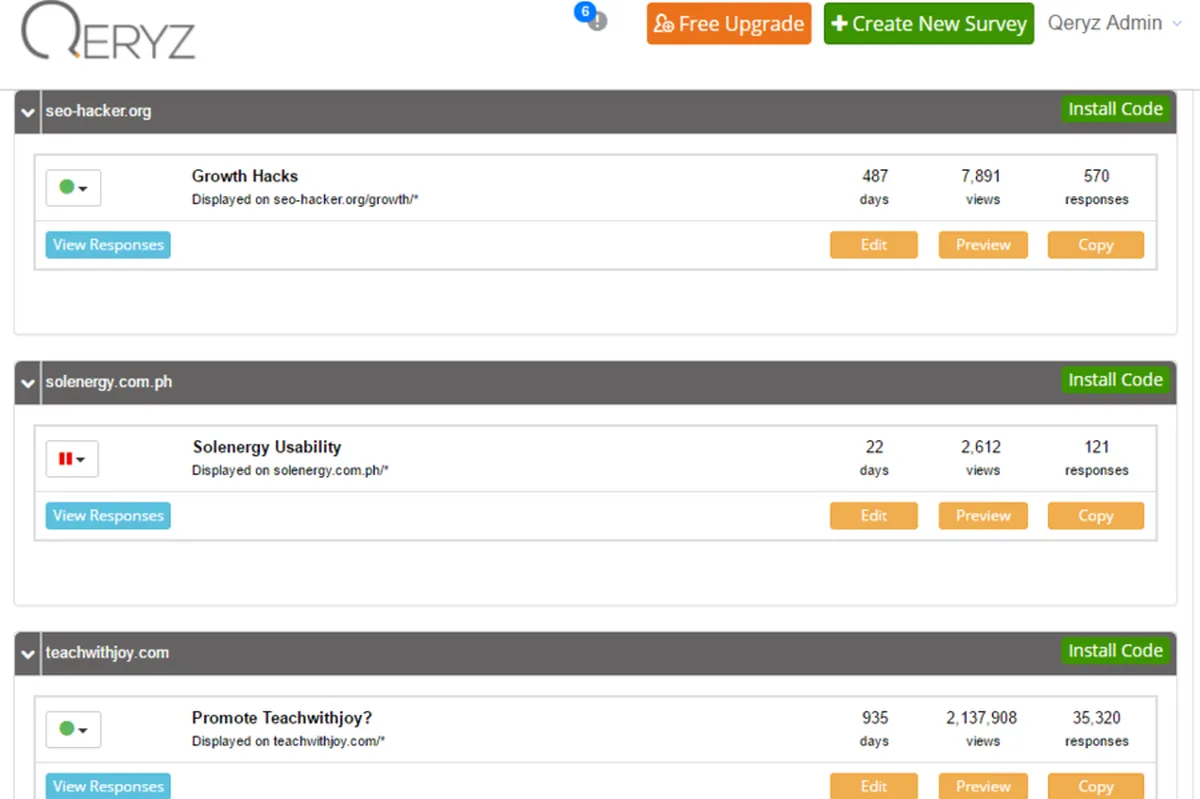Preview the Promote Teachwithjoy survey
This screenshot has height=799, width=1200.
click(983, 787)
